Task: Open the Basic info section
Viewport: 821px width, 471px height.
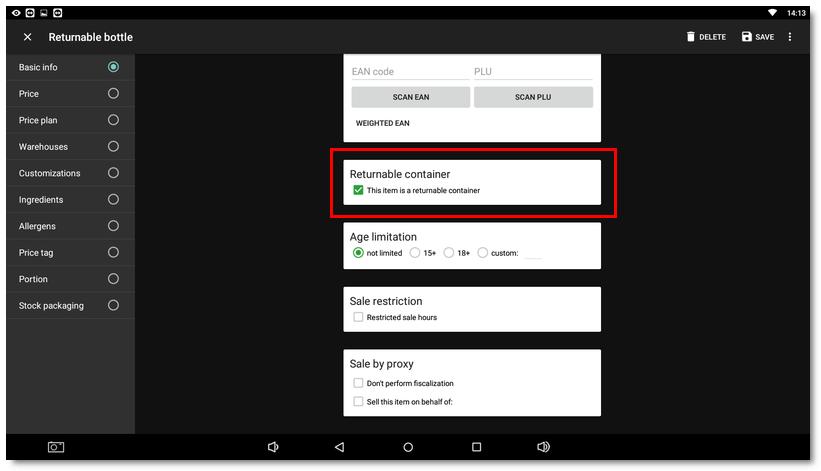Action: [70, 67]
